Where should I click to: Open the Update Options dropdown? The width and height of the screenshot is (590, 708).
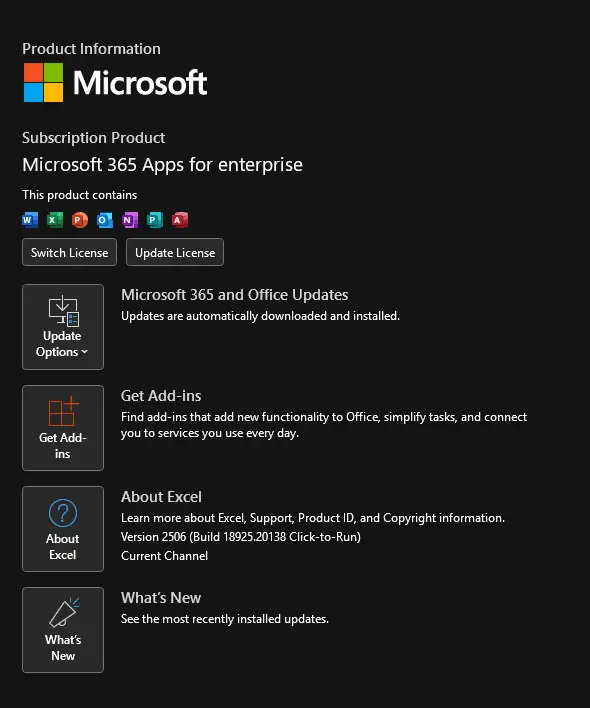(x=63, y=327)
